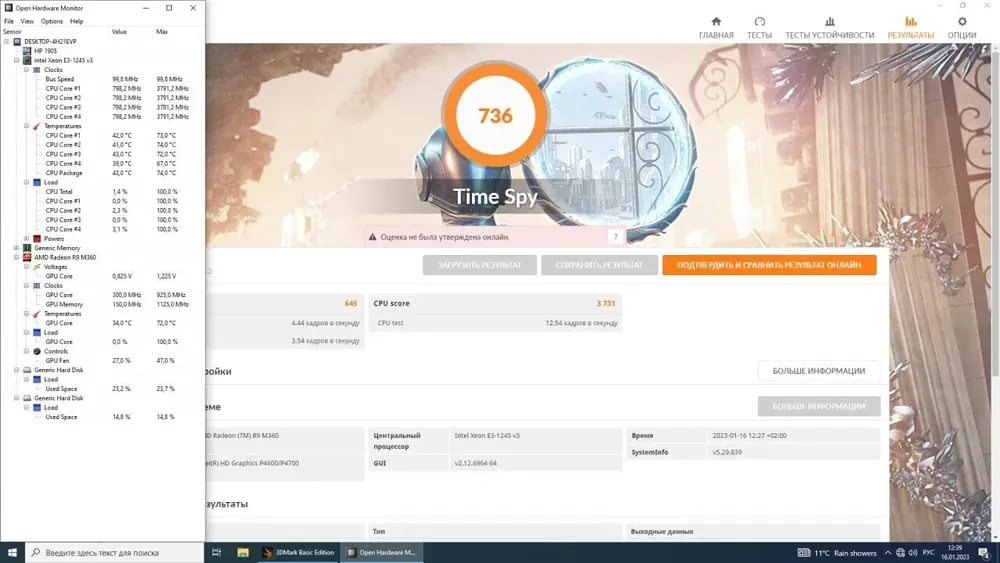Viewport: 1000px width, 563px height.
Task: Click Сохранить результат button
Action: 599,265
